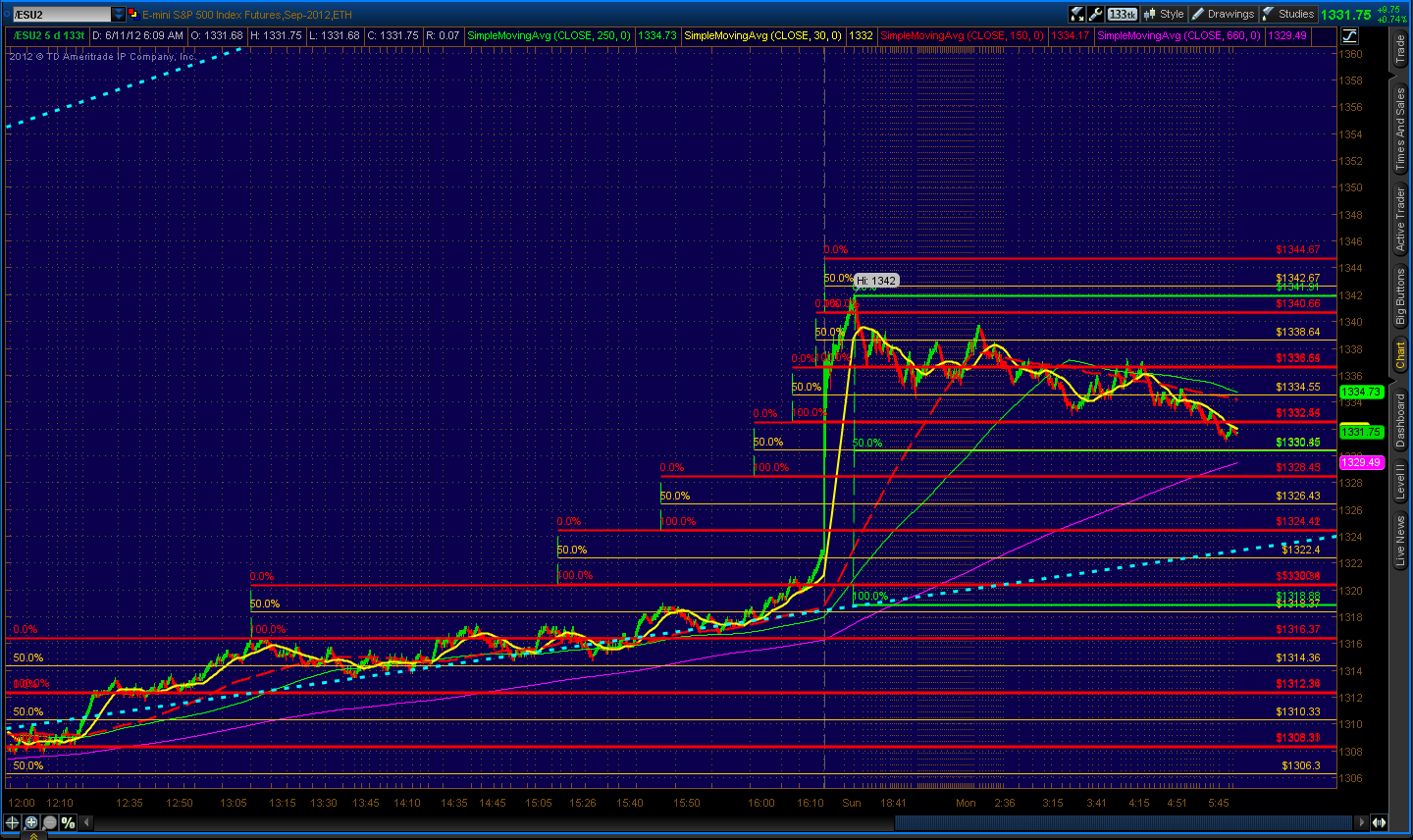The height and width of the screenshot is (840, 1413).
Task: Click the SimpleMovingAvg (CLOSE, 660, 0) study label
Action: coord(1178,35)
